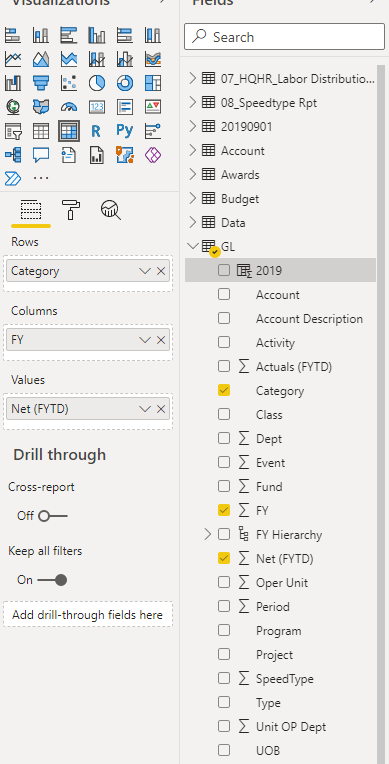Insert the Q&A speech bubble visual
The height and width of the screenshot is (764, 389).
pos(41,155)
